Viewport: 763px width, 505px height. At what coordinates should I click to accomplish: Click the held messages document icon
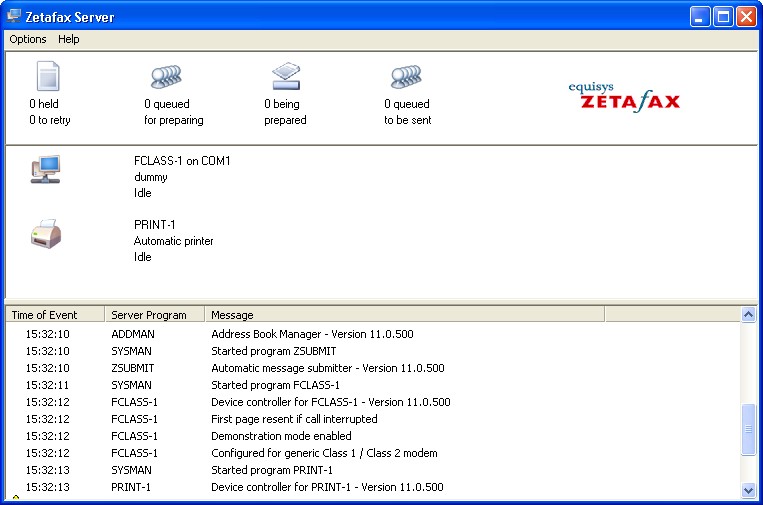click(x=48, y=77)
